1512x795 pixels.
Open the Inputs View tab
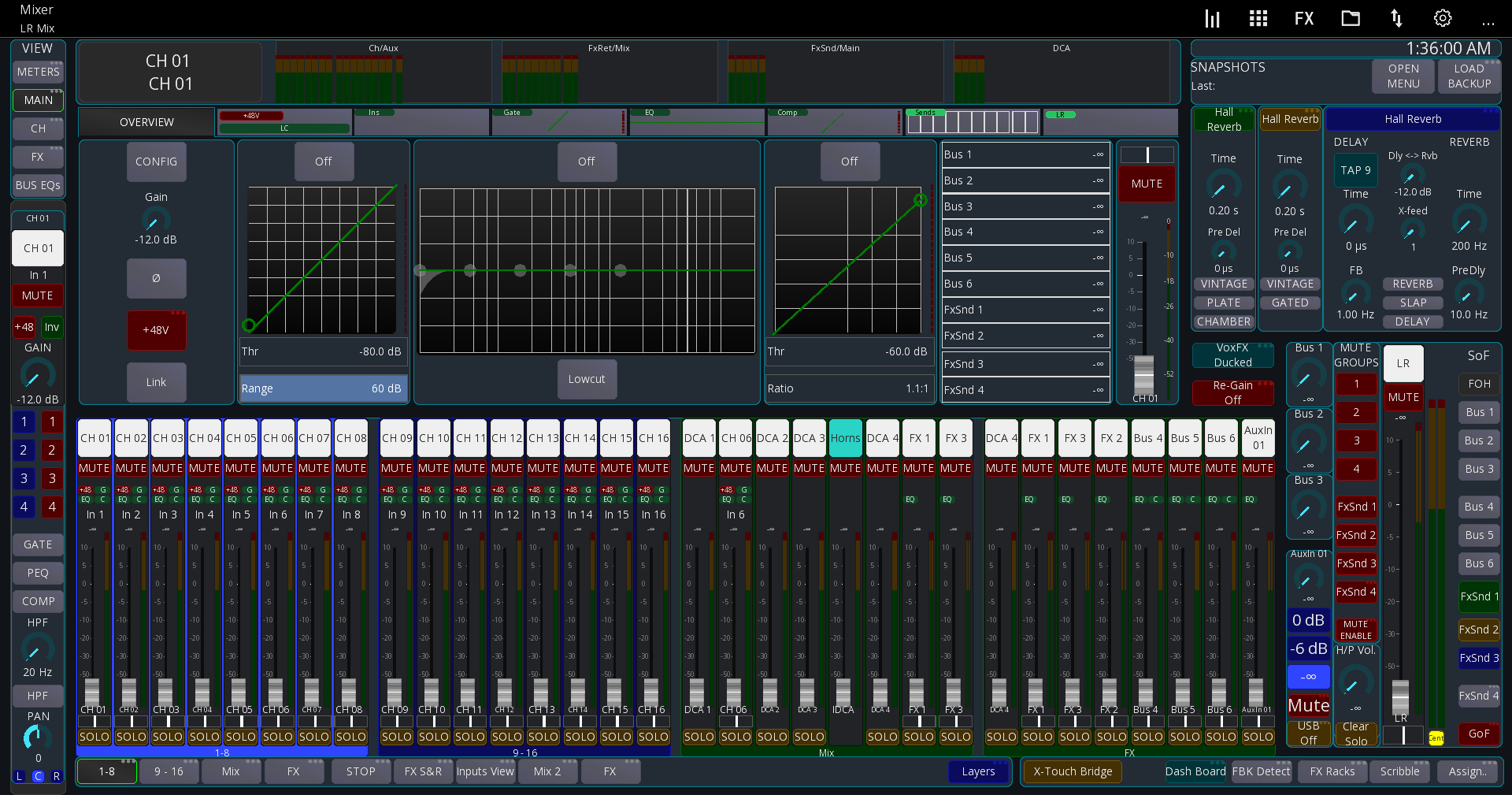pos(485,771)
